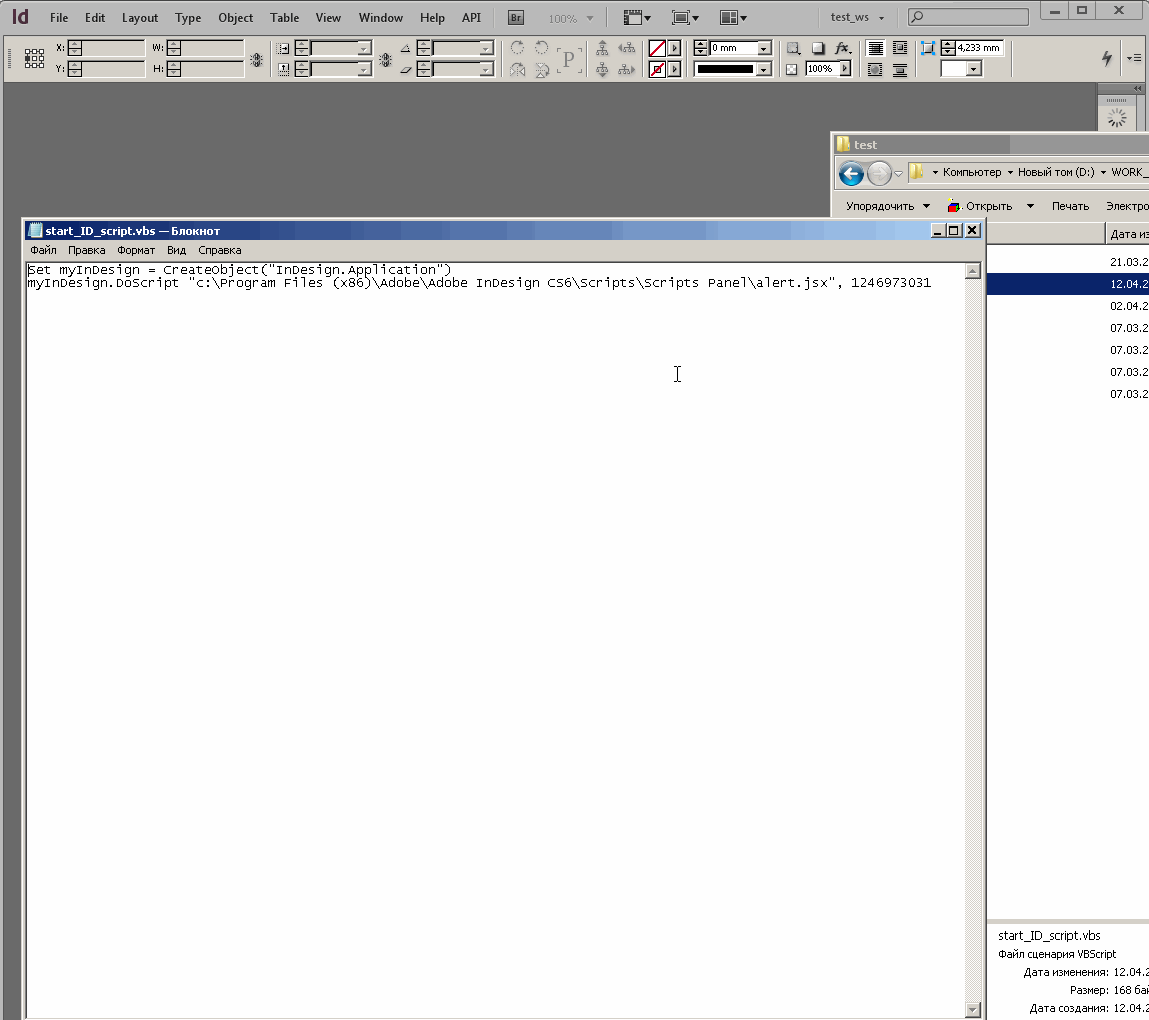The image size is (1149, 1020).
Task: Click Упорядочить in Explorer toolbar
Action: click(887, 206)
